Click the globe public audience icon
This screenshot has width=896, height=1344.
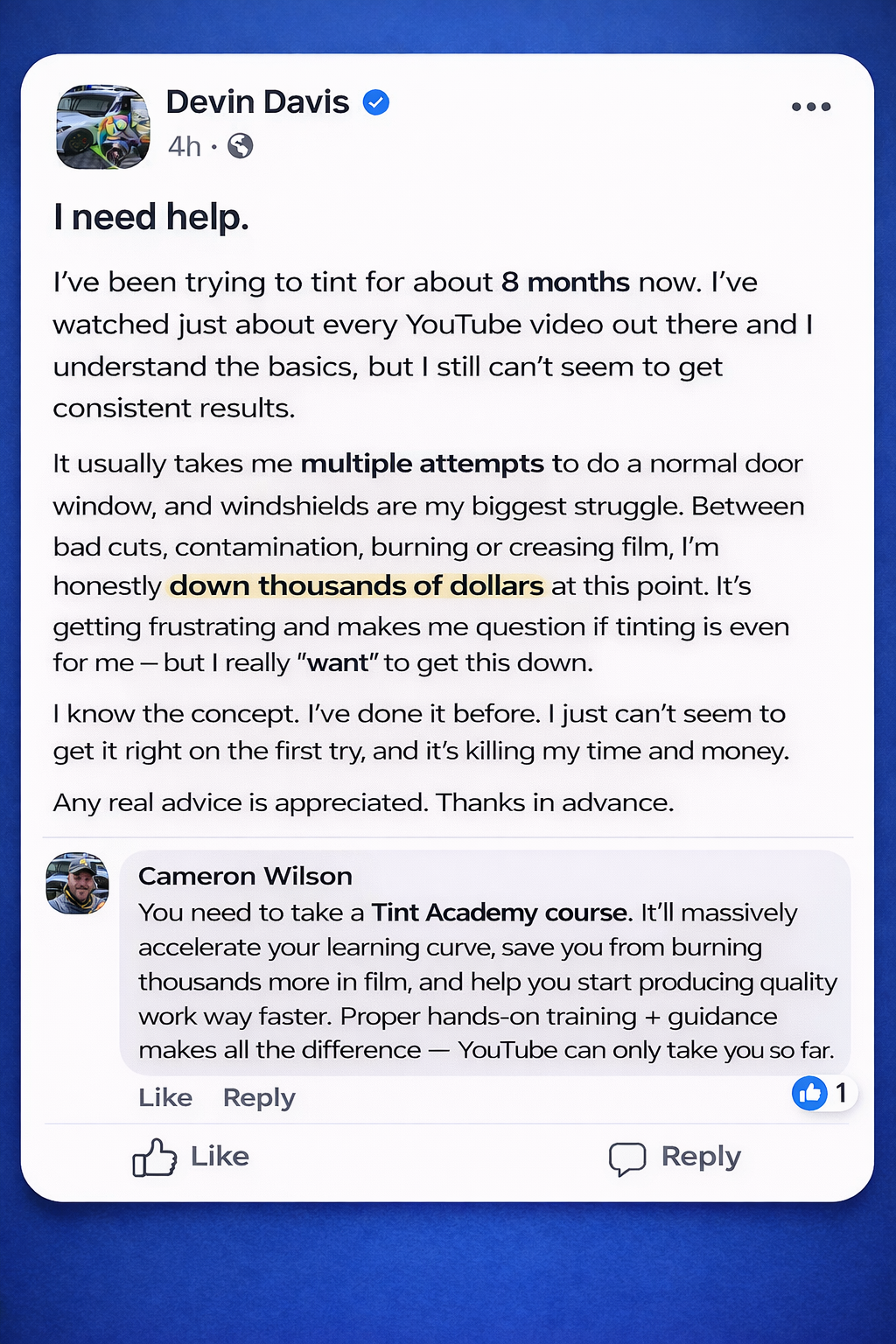pyautogui.click(x=241, y=146)
